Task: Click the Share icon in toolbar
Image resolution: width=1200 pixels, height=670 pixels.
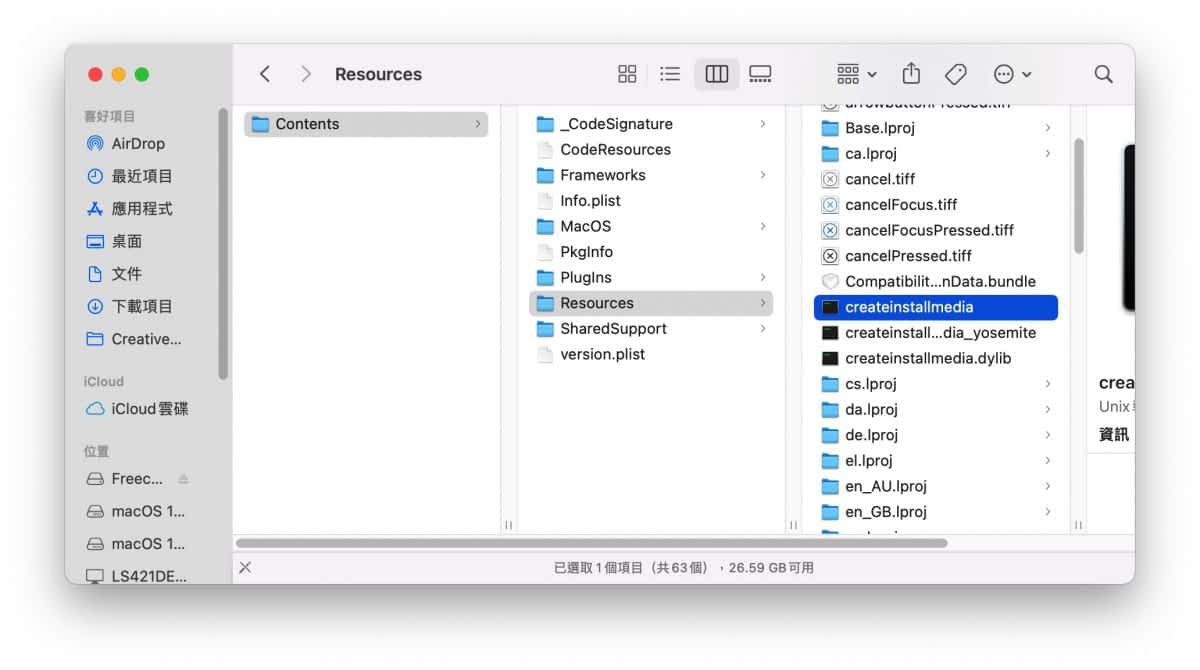Action: point(911,74)
